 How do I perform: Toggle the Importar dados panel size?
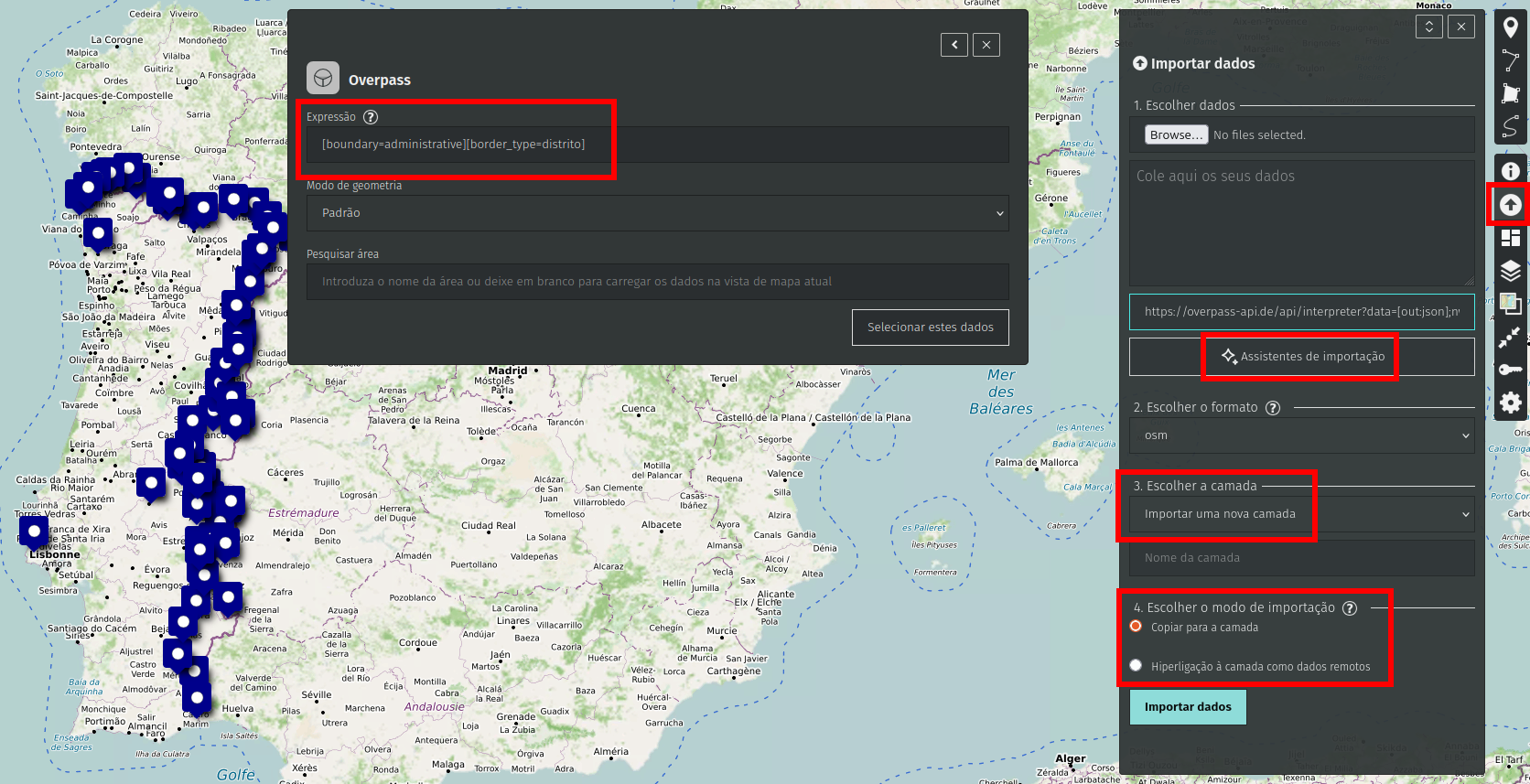pos(1429,27)
